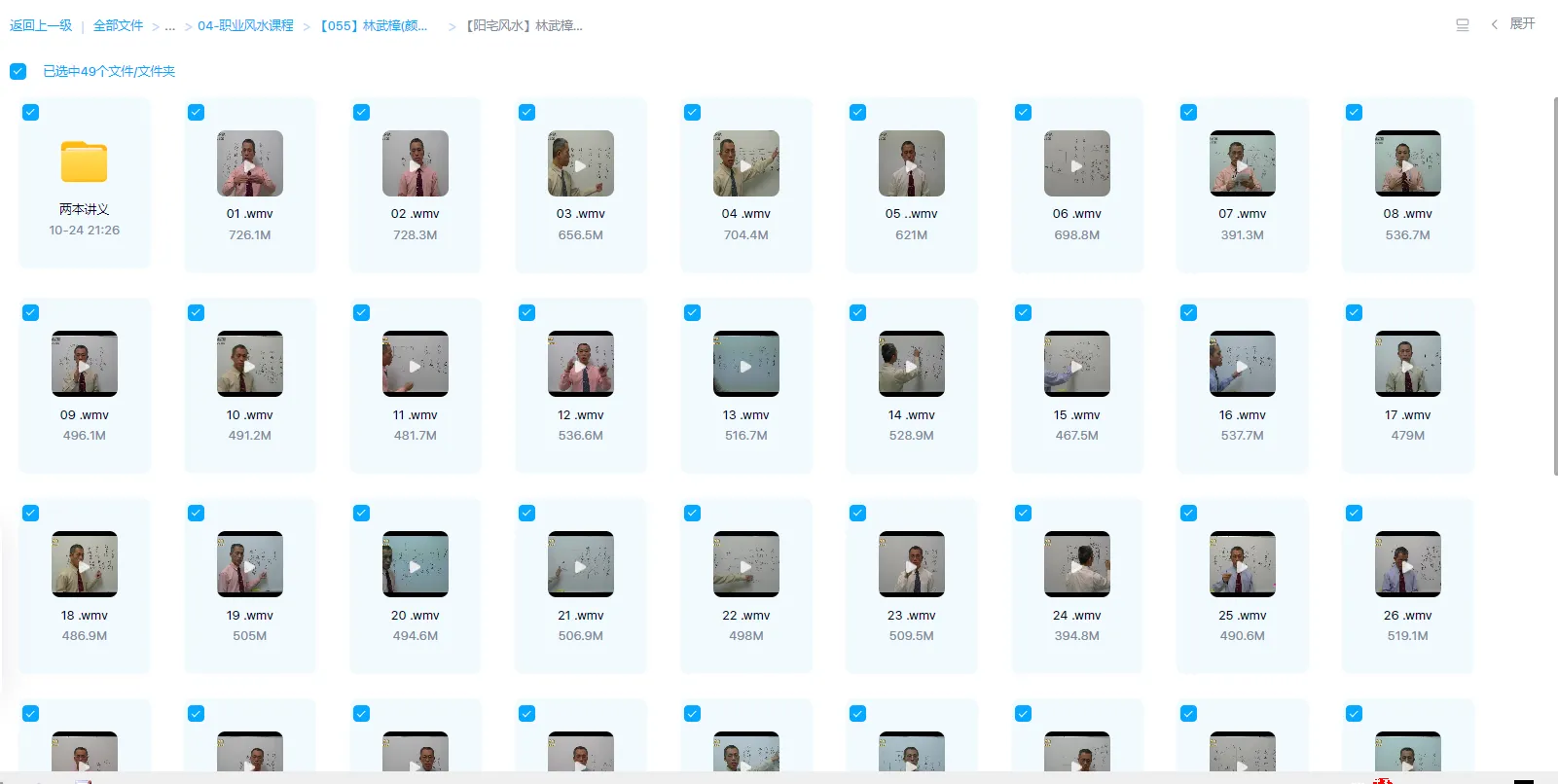Click the size label 726.1M
1558x784 pixels.
(250, 235)
